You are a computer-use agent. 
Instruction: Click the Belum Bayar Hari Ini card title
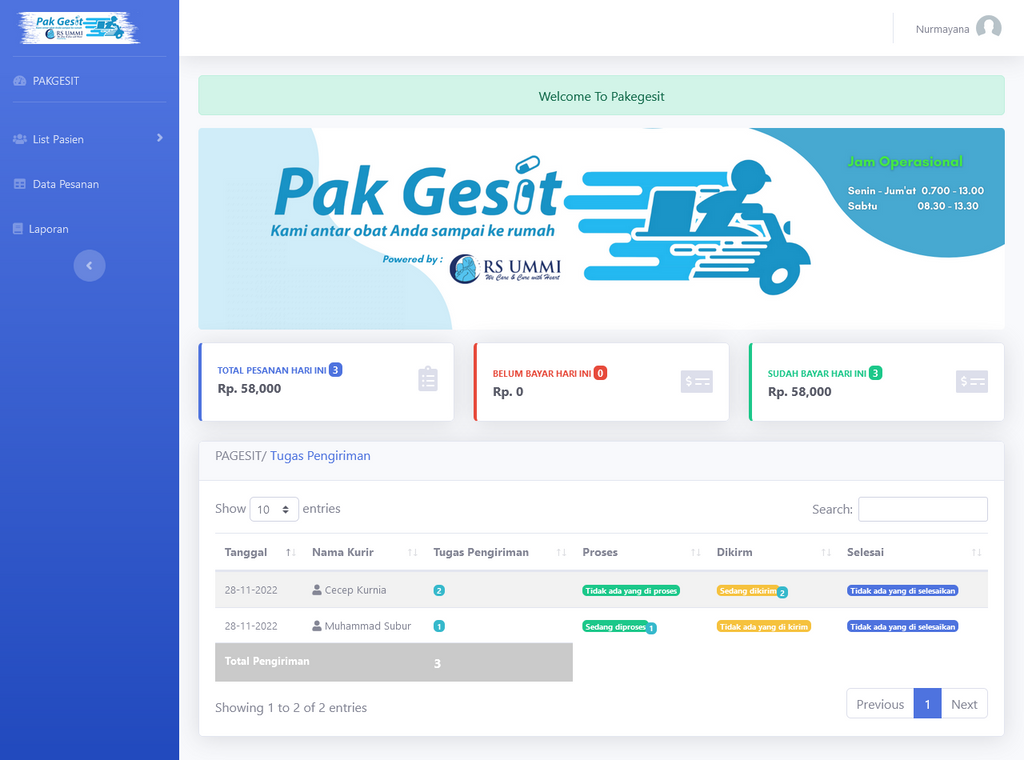pyautogui.click(x=541, y=373)
